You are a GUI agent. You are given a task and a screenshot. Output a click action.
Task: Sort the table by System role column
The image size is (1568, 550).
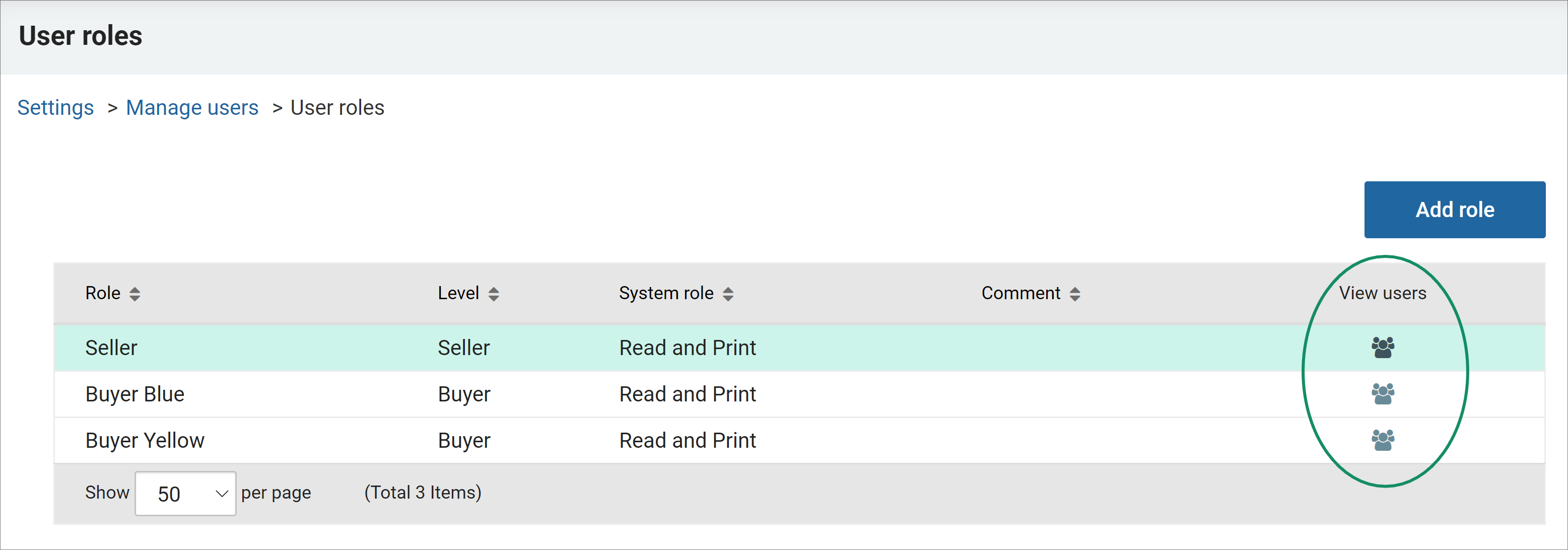728,294
